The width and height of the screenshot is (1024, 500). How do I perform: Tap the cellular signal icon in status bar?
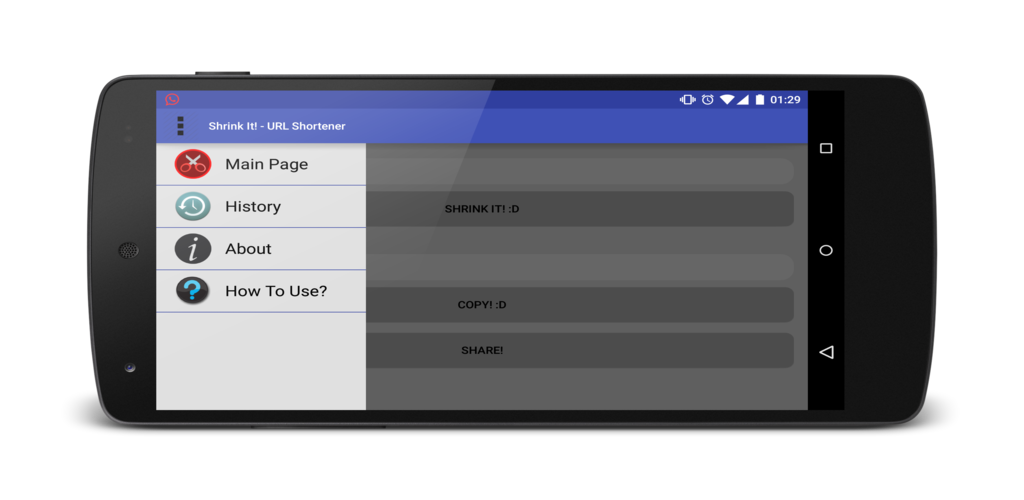click(x=743, y=100)
